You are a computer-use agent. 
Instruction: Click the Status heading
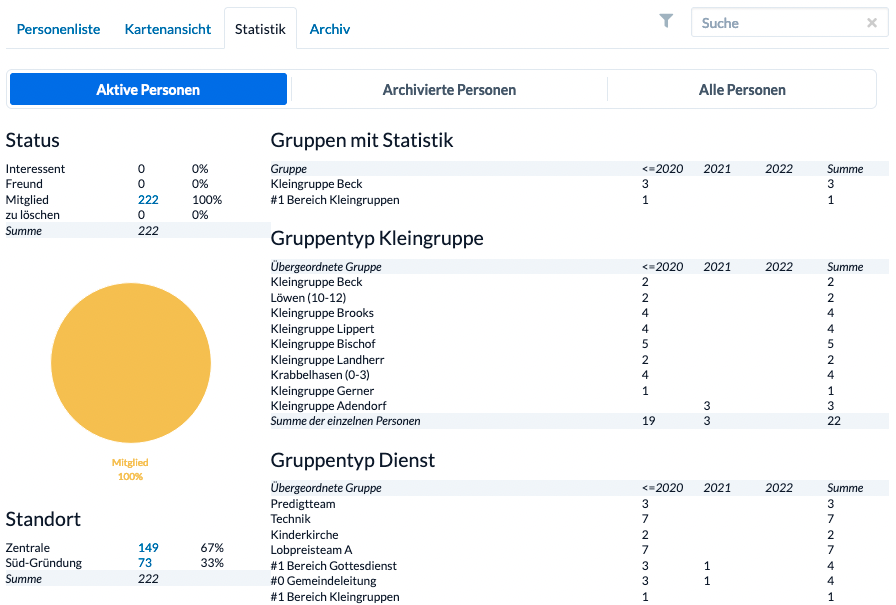tap(33, 141)
